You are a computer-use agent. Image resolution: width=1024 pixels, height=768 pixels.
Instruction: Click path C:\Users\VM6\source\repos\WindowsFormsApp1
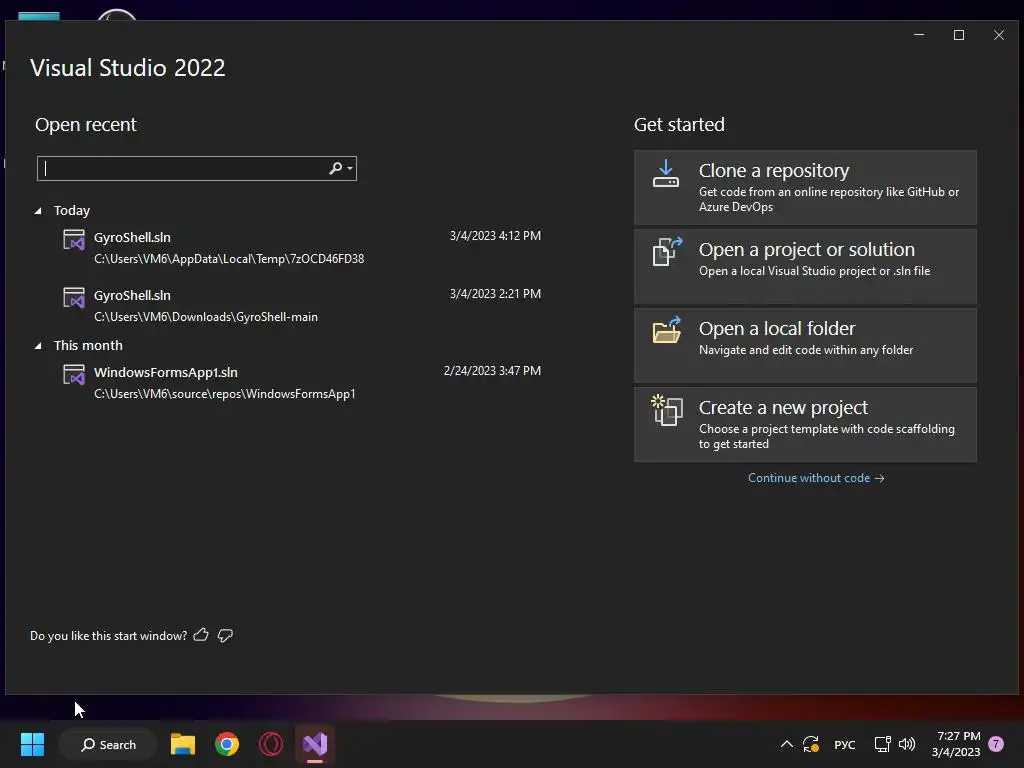[225, 394]
